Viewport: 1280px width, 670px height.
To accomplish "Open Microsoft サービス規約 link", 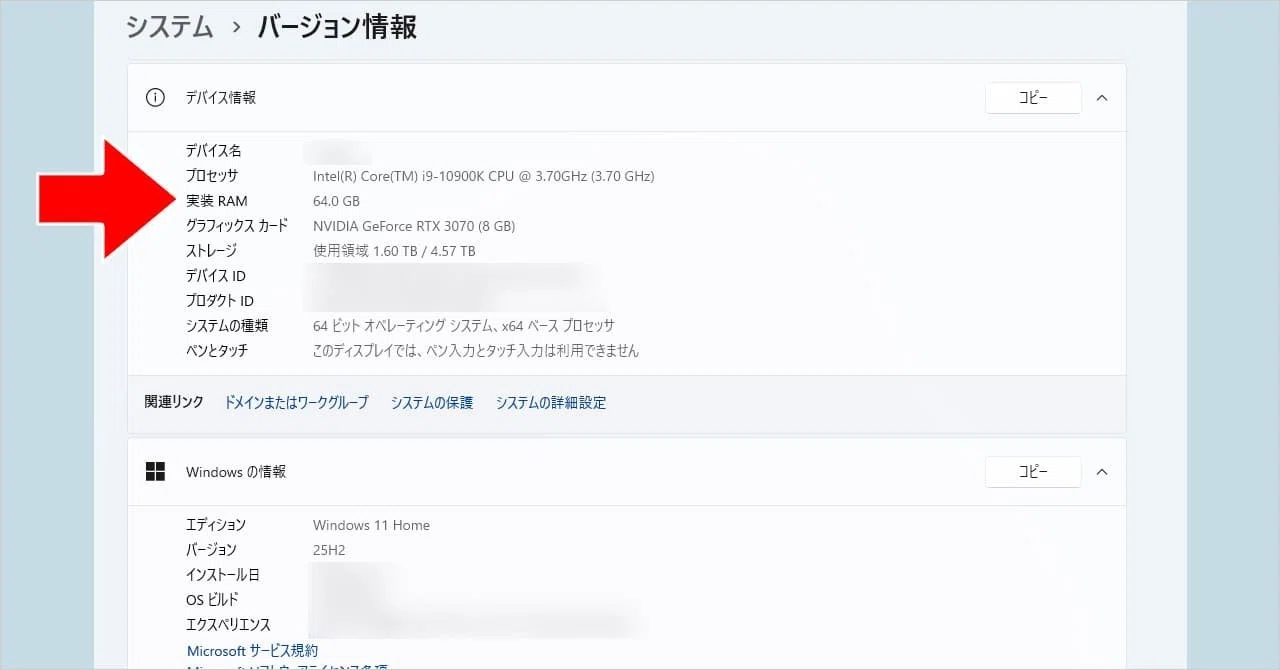I will click(x=252, y=651).
